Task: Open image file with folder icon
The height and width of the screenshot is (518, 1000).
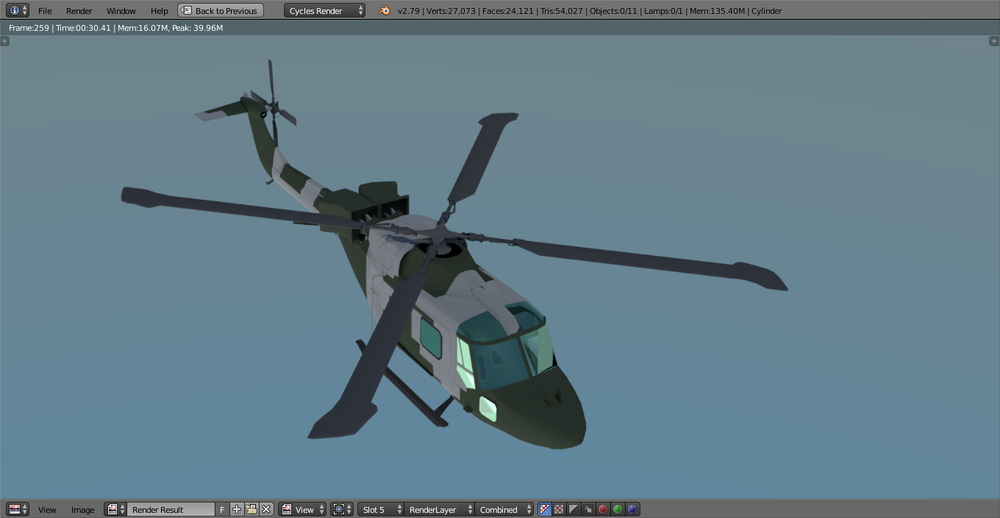Action: [x=251, y=509]
